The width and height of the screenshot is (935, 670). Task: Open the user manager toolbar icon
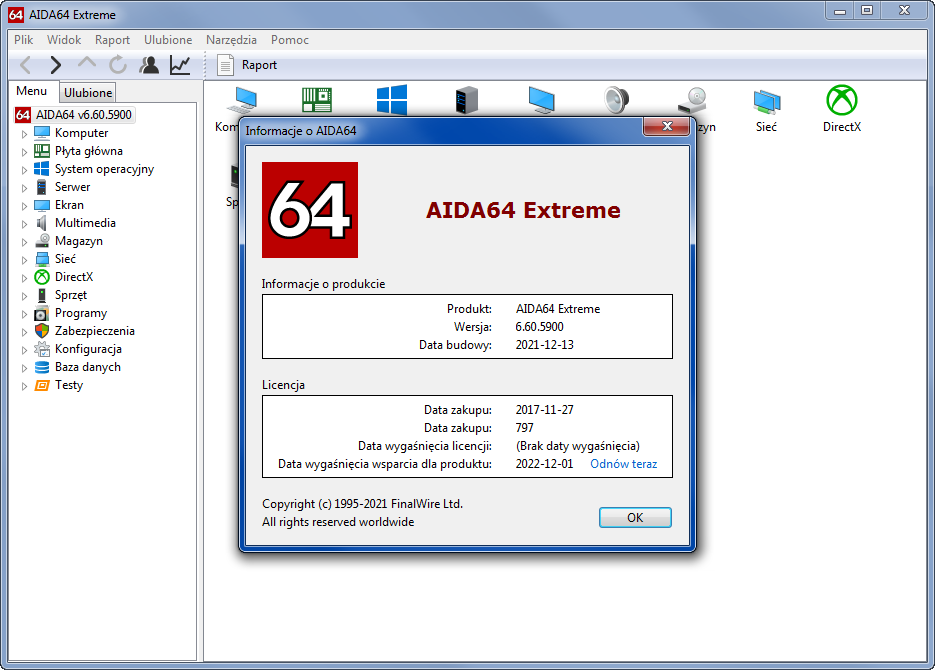coord(149,64)
